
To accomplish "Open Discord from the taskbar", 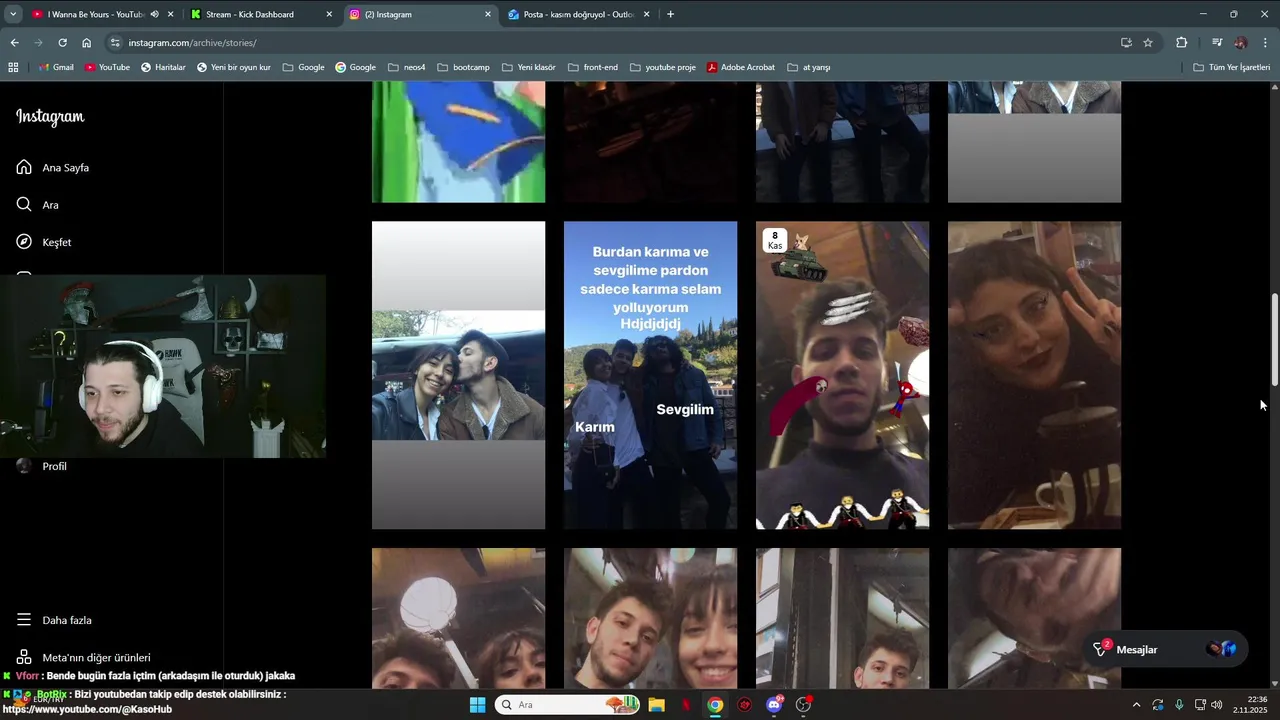I will pyautogui.click(x=774, y=705).
